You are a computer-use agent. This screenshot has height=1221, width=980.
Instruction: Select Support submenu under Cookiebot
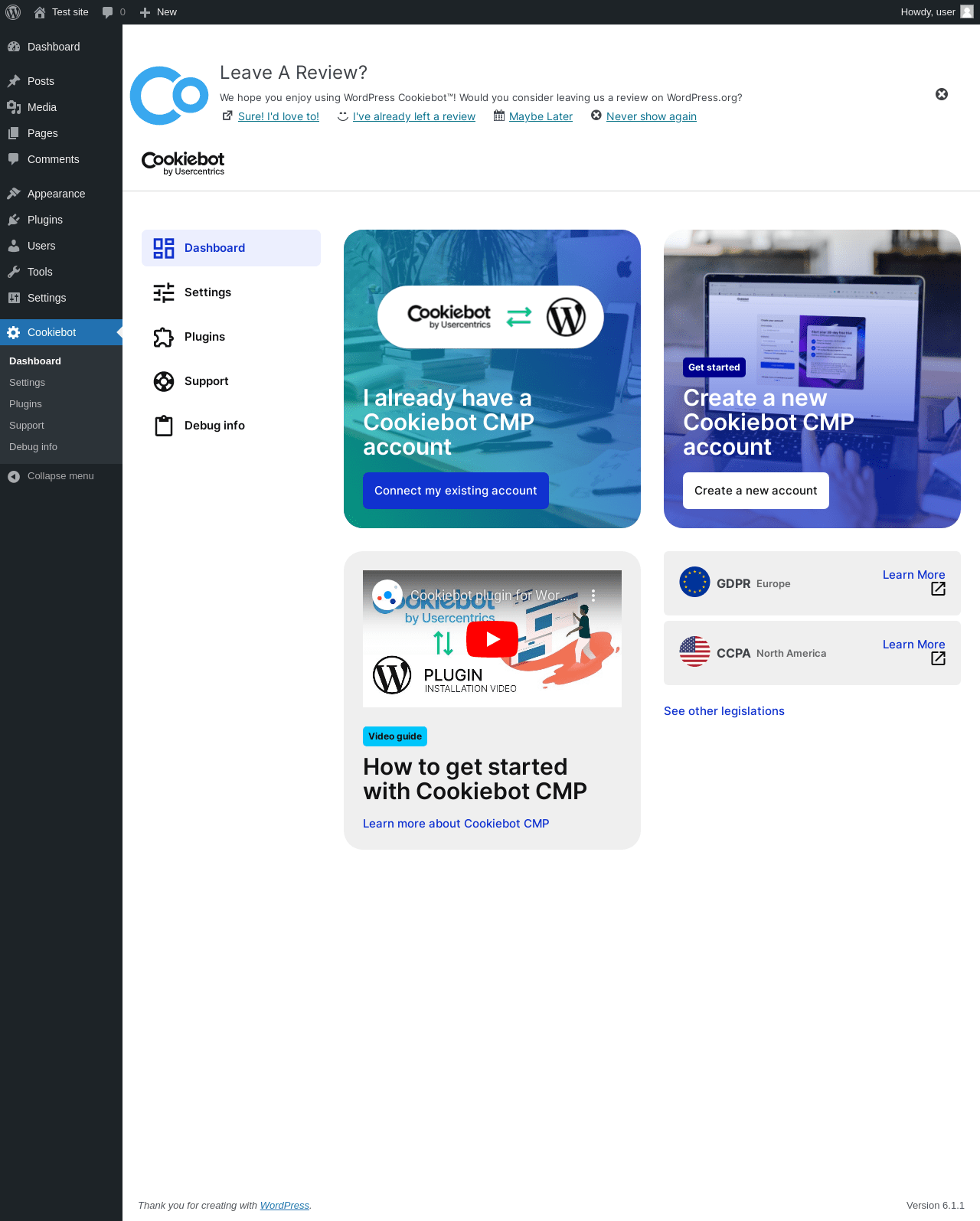click(x=27, y=426)
